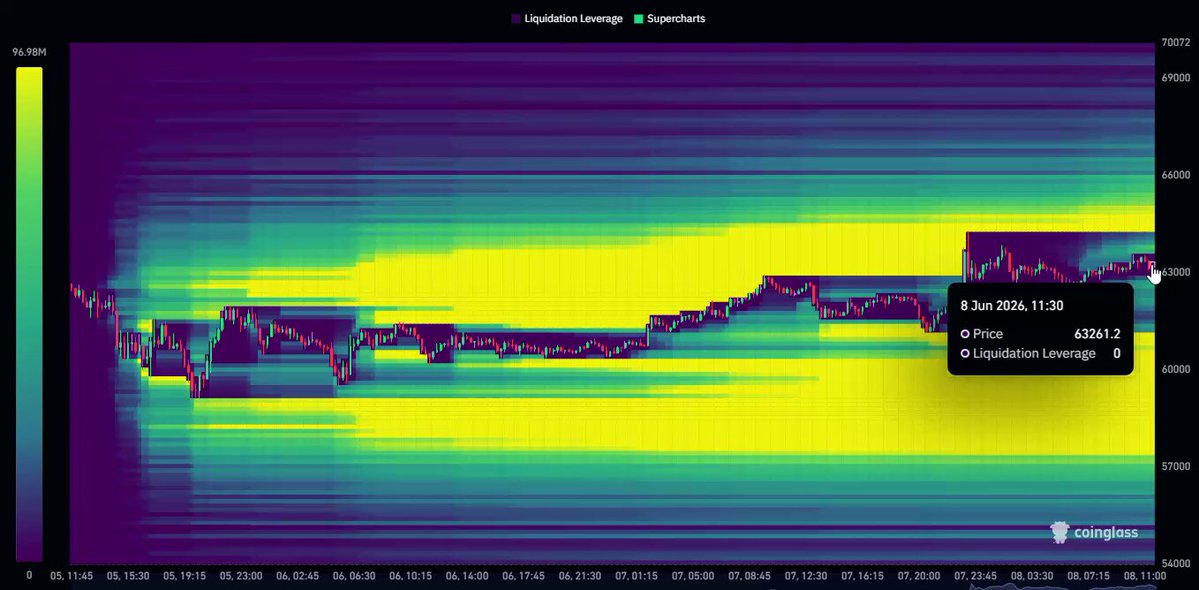The width and height of the screenshot is (1199, 590).
Task: Click the 07, 16:15 time axis label
Action: pos(862,575)
